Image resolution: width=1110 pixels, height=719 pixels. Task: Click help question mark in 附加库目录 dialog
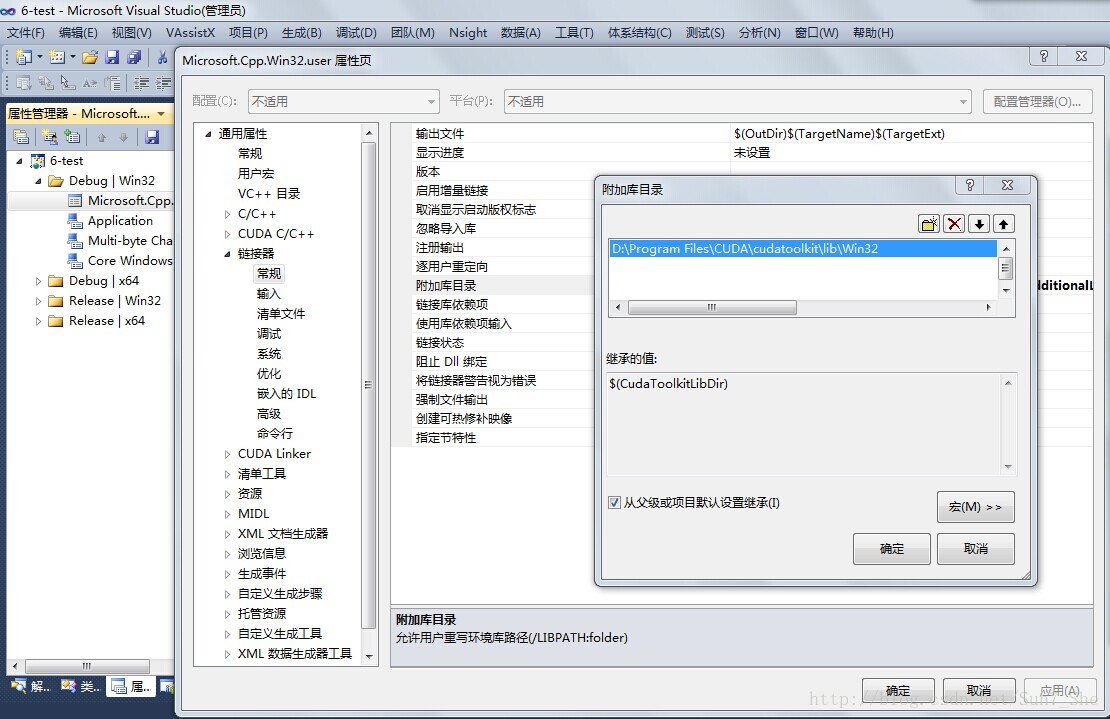pyautogui.click(x=970, y=185)
